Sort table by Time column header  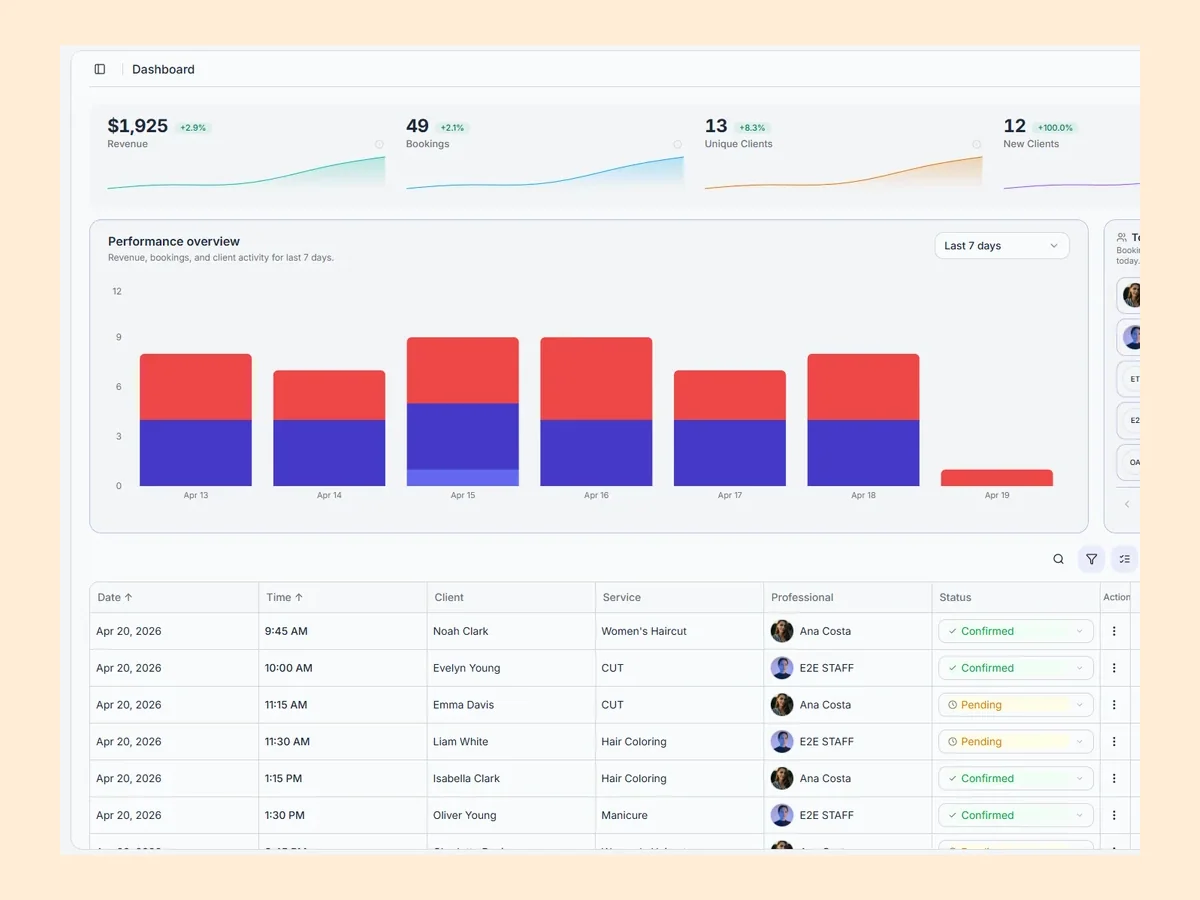(285, 597)
